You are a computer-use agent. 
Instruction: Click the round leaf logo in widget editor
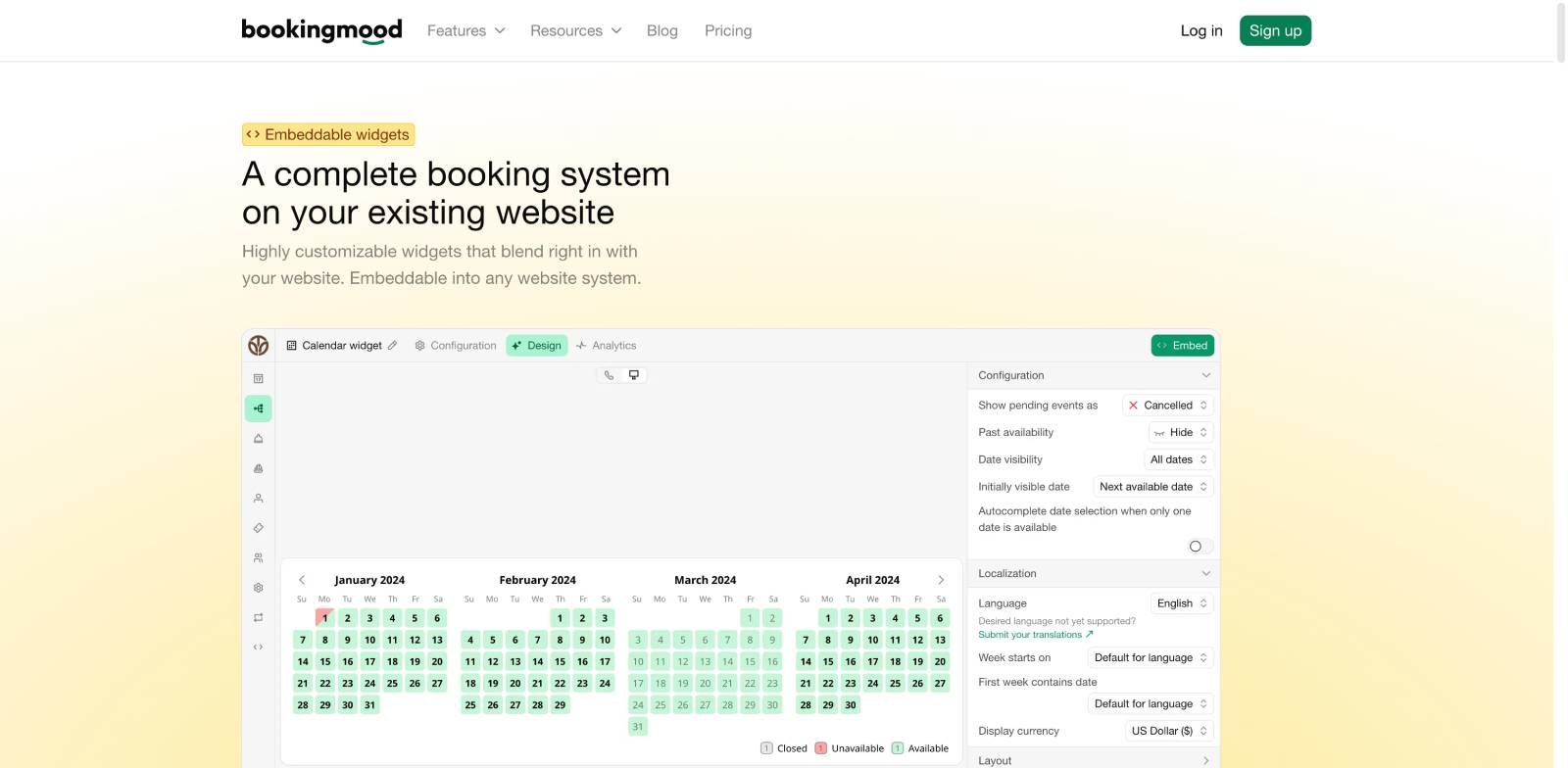[259, 346]
